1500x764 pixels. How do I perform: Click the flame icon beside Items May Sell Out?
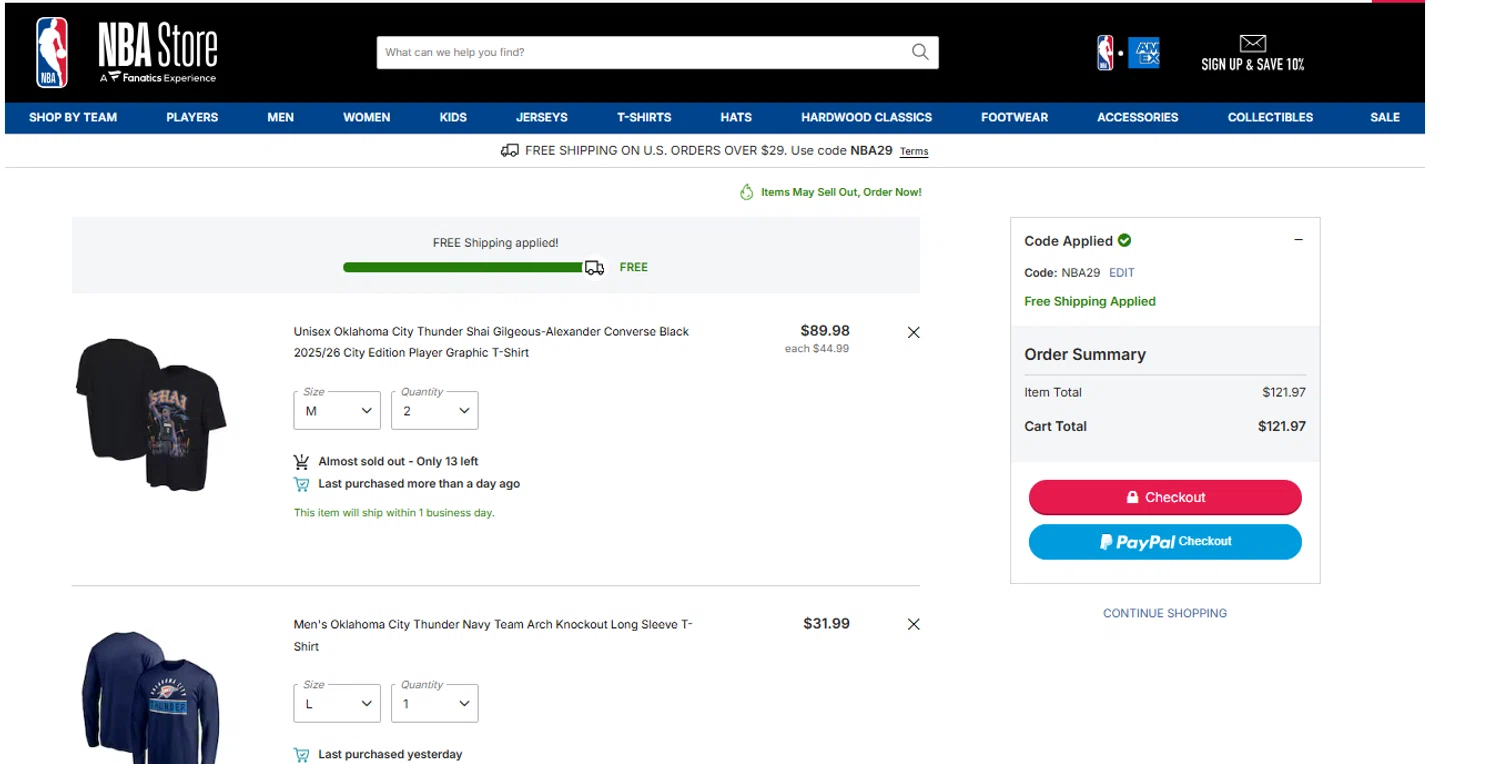point(746,192)
